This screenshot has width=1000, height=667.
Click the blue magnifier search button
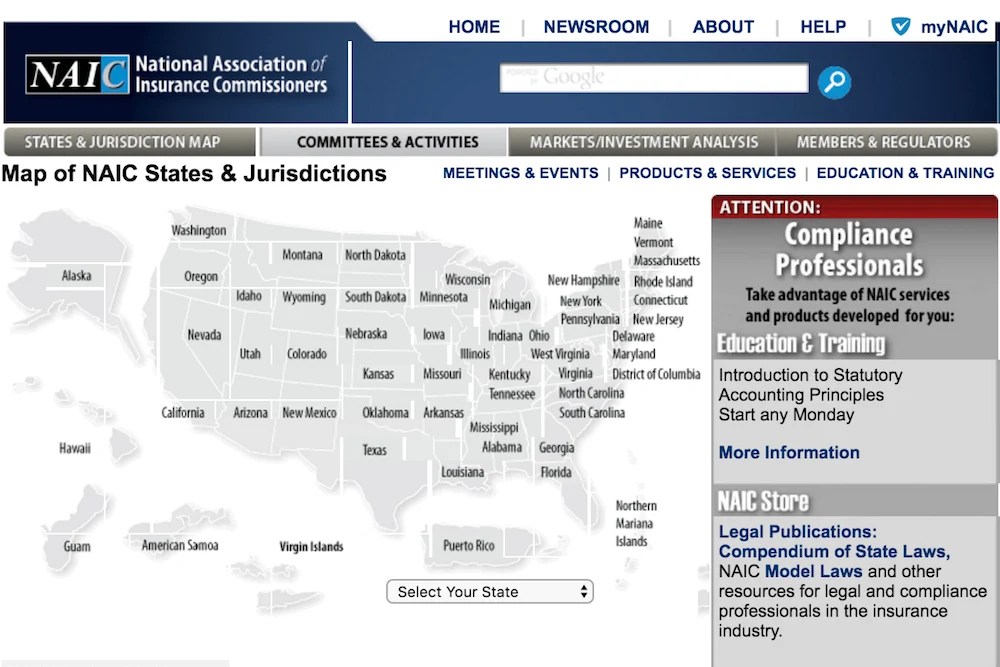coord(834,82)
